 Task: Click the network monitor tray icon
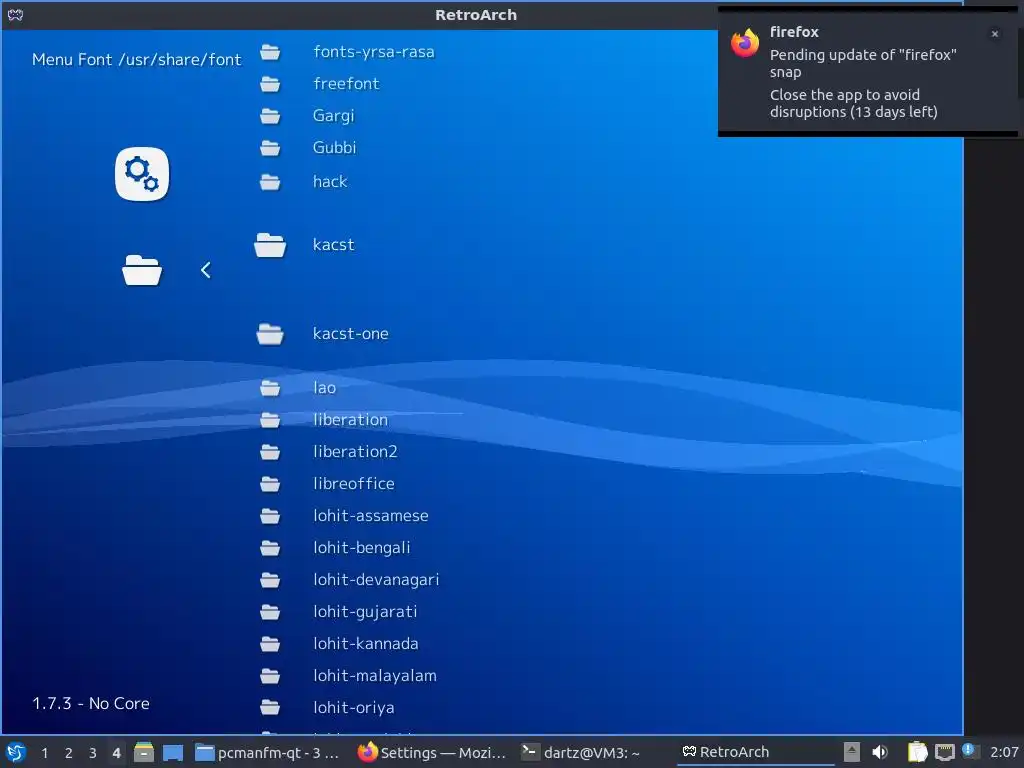point(945,752)
